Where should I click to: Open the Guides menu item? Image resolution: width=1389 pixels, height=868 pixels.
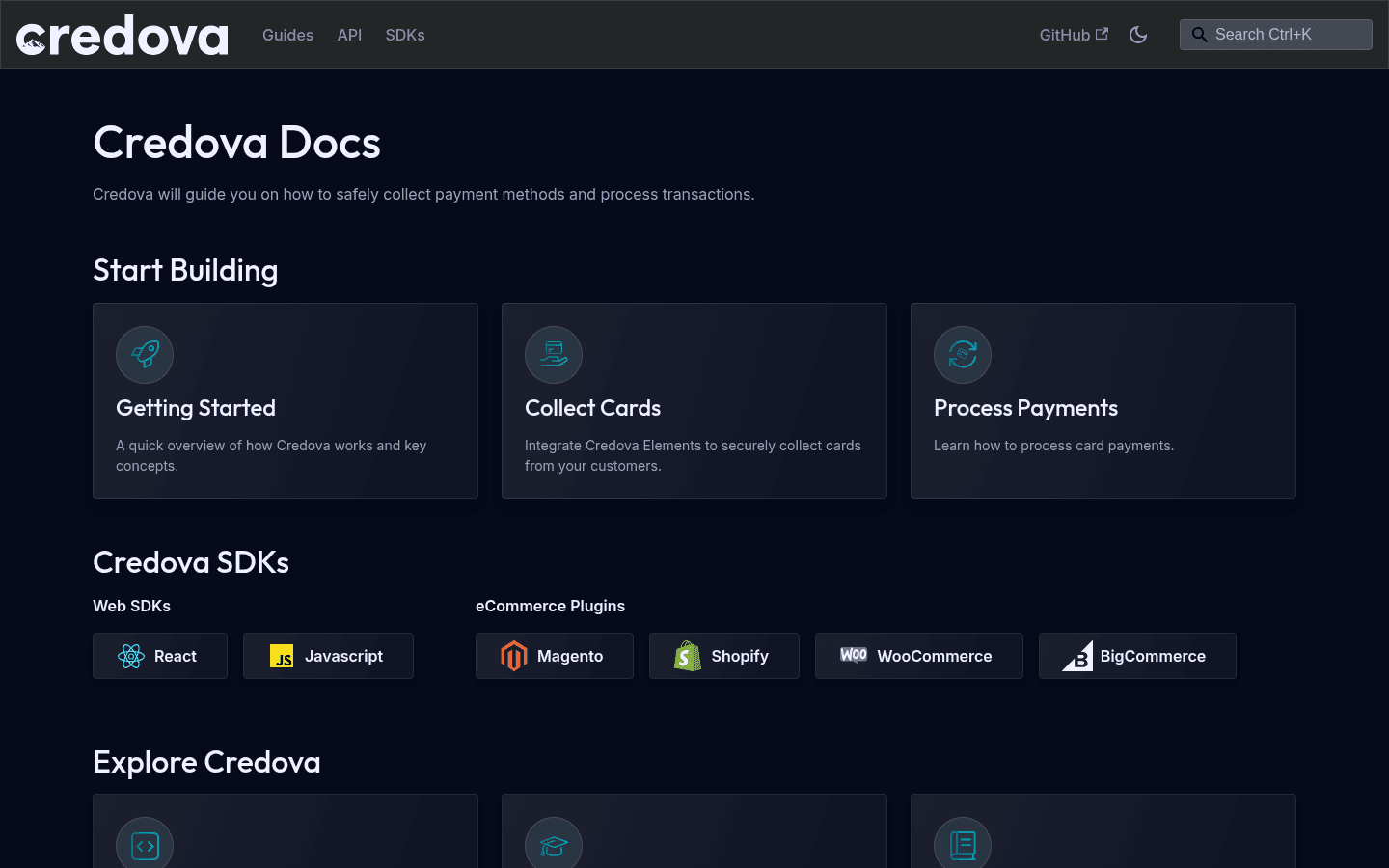pos(287,35)
